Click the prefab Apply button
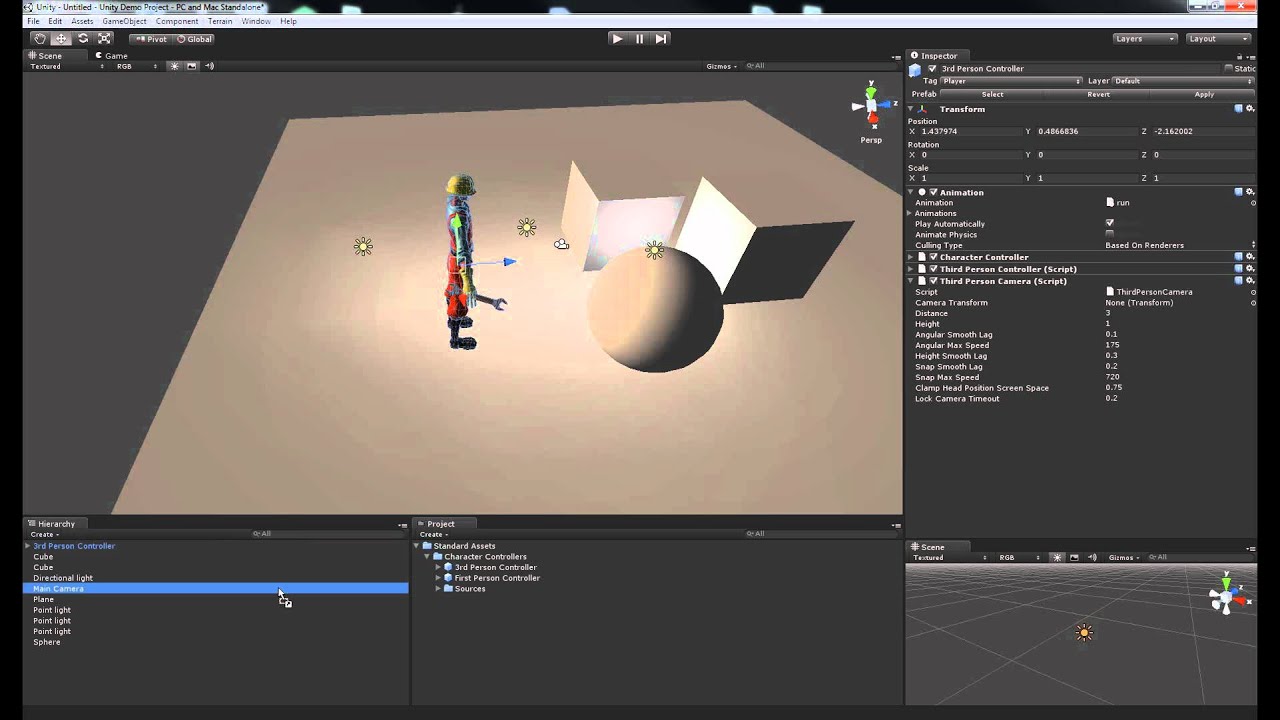This screenshot has height=720, width=1280. coord(1204,94)
